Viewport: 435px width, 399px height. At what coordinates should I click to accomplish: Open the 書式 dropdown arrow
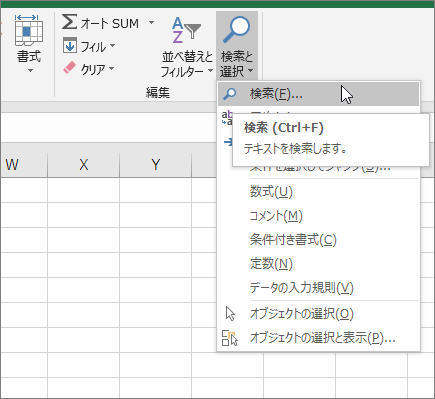click(30, 70)
